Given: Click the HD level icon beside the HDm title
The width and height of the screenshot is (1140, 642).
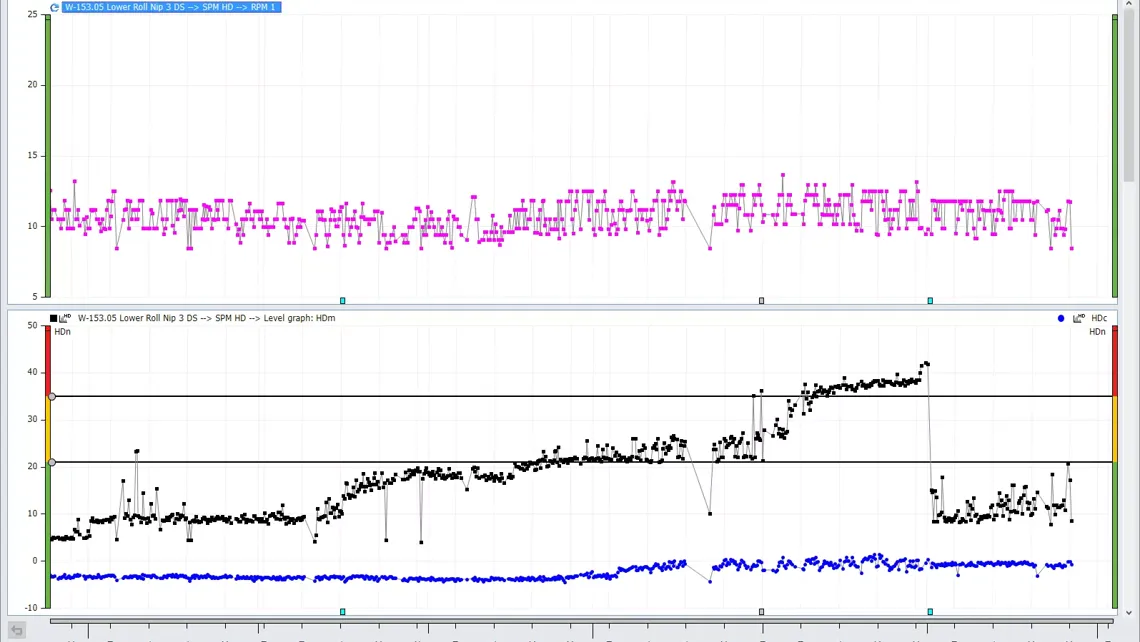Looking at the screenshot, I should (66, 318).
